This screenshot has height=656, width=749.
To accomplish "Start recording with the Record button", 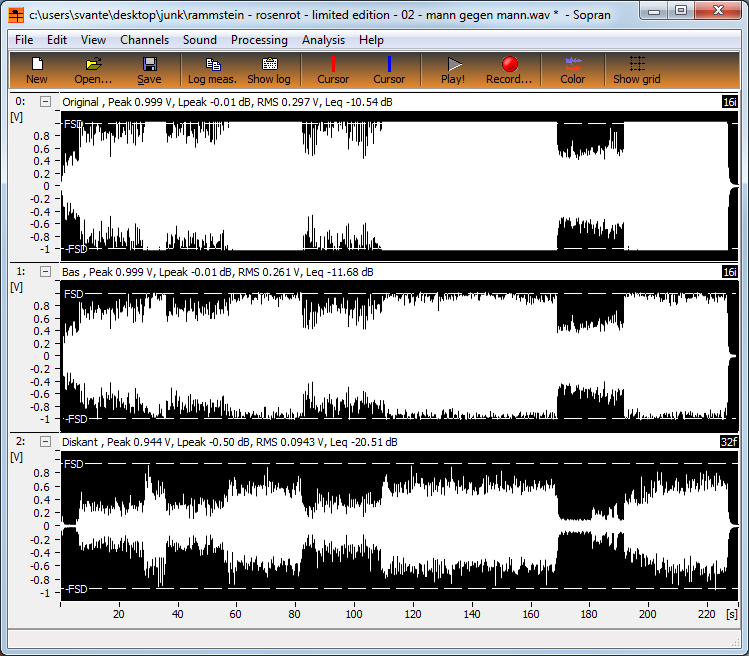I will (509, 69).
